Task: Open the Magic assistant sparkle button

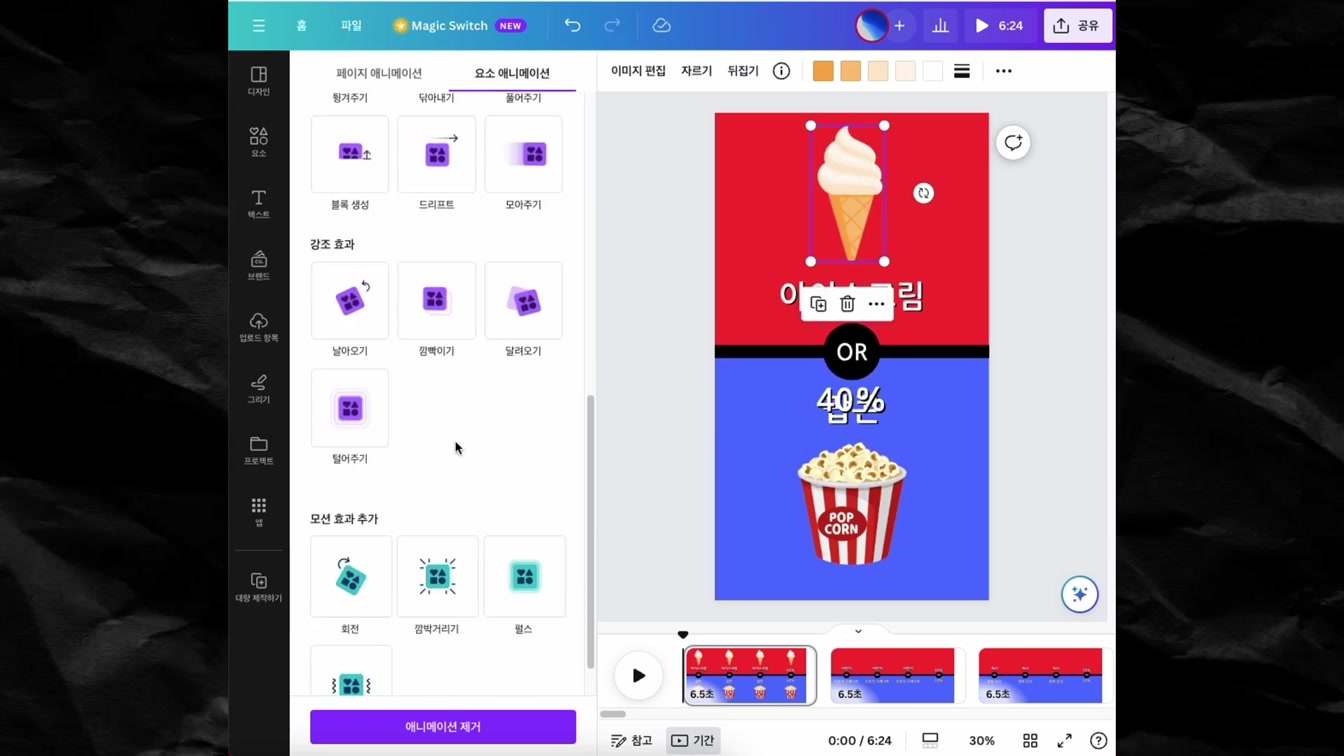Action: (x=1080, y=595)
